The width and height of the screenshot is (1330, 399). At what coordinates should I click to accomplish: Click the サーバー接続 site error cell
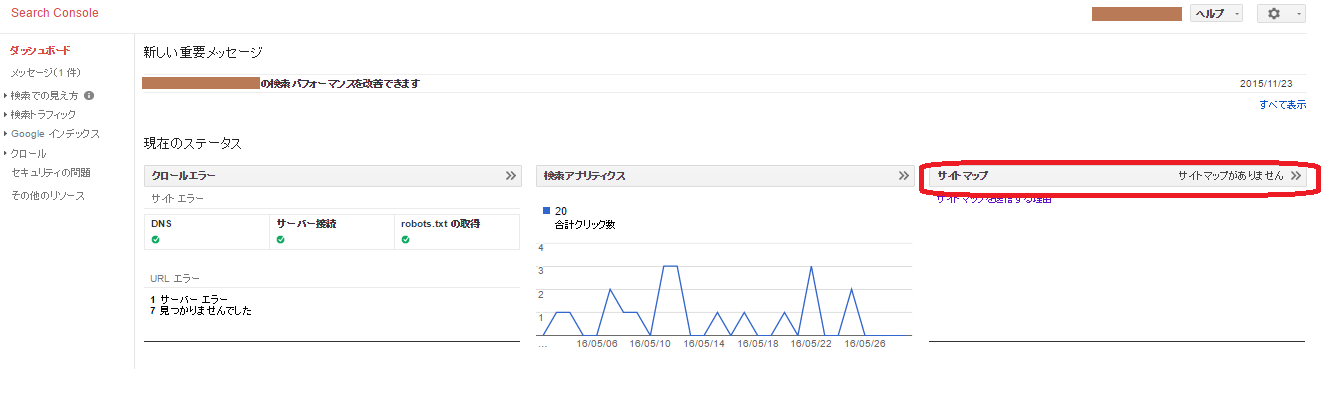(332, 231)
